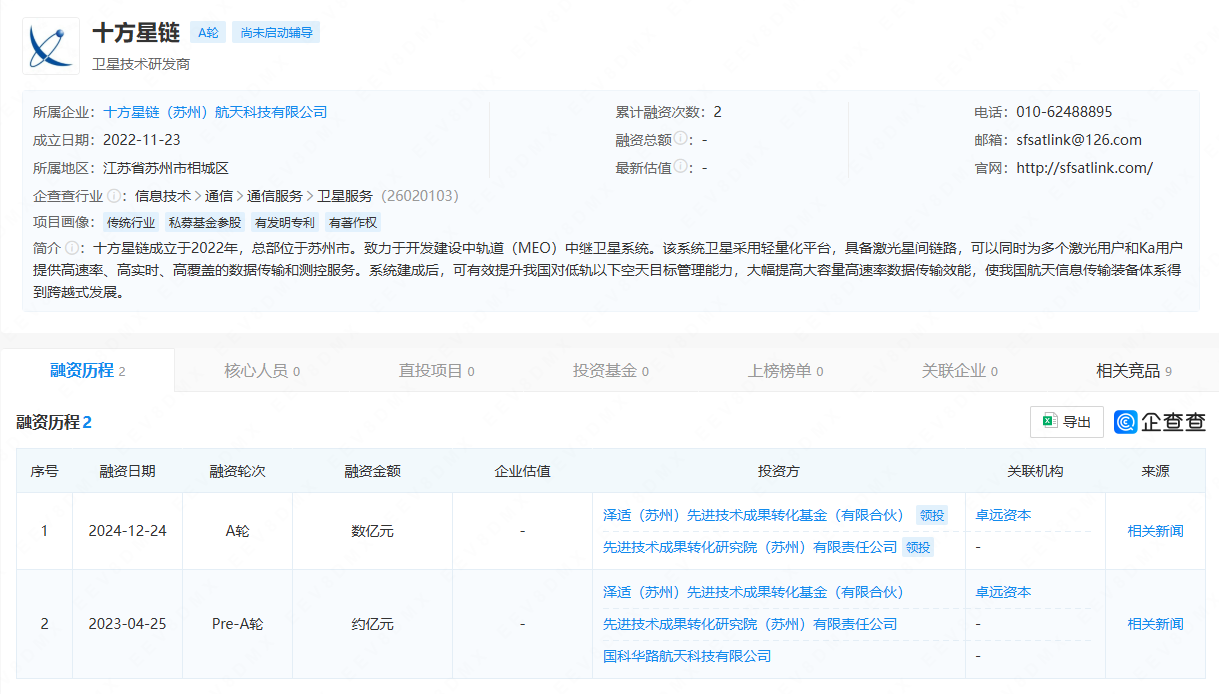This screenshot has width=1219, height=694.
Task: Open the 关联企业 tab
Action: (959, 371)
